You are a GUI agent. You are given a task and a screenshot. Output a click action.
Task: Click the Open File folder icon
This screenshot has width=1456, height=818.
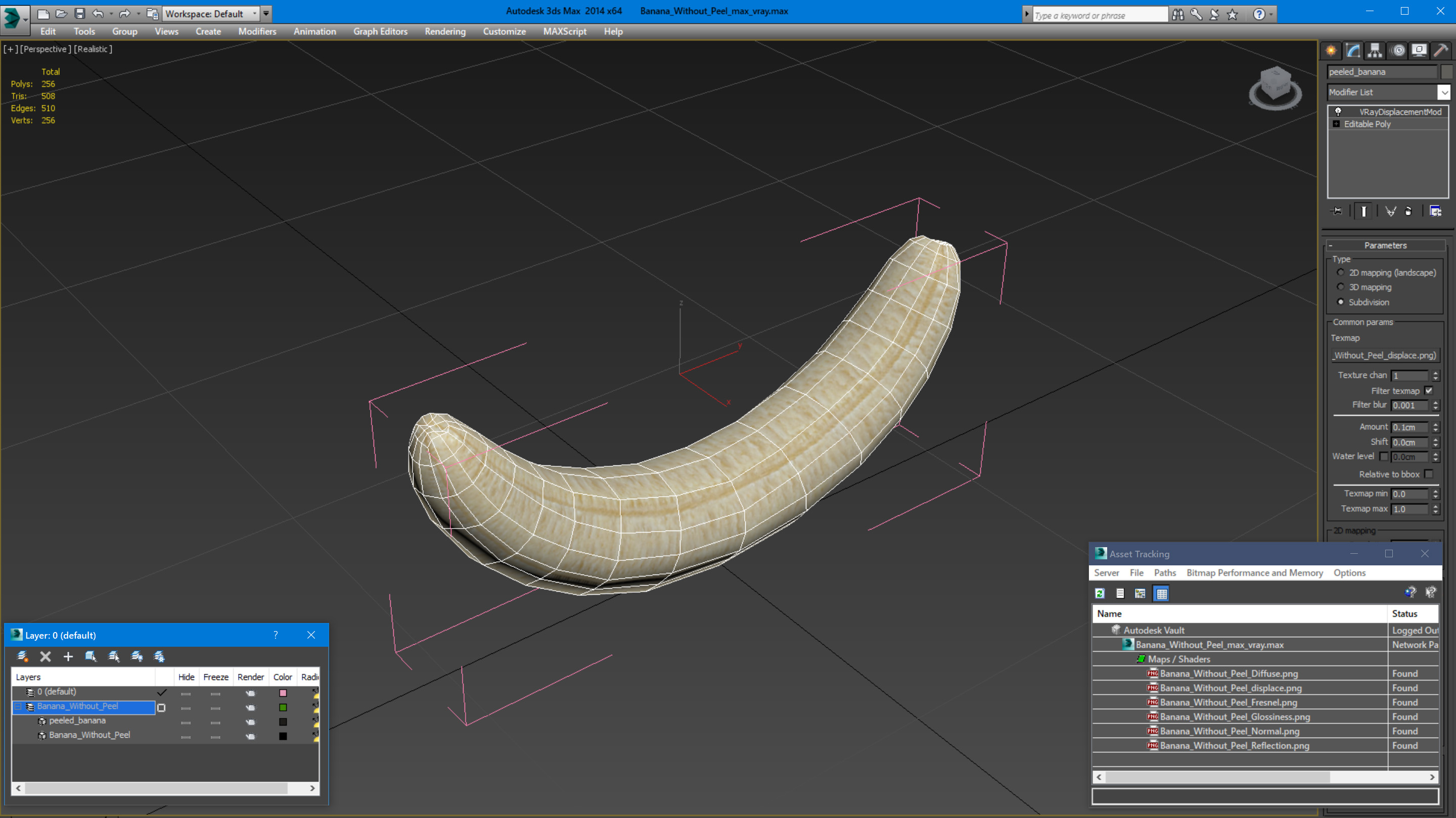tap(61, 14)
